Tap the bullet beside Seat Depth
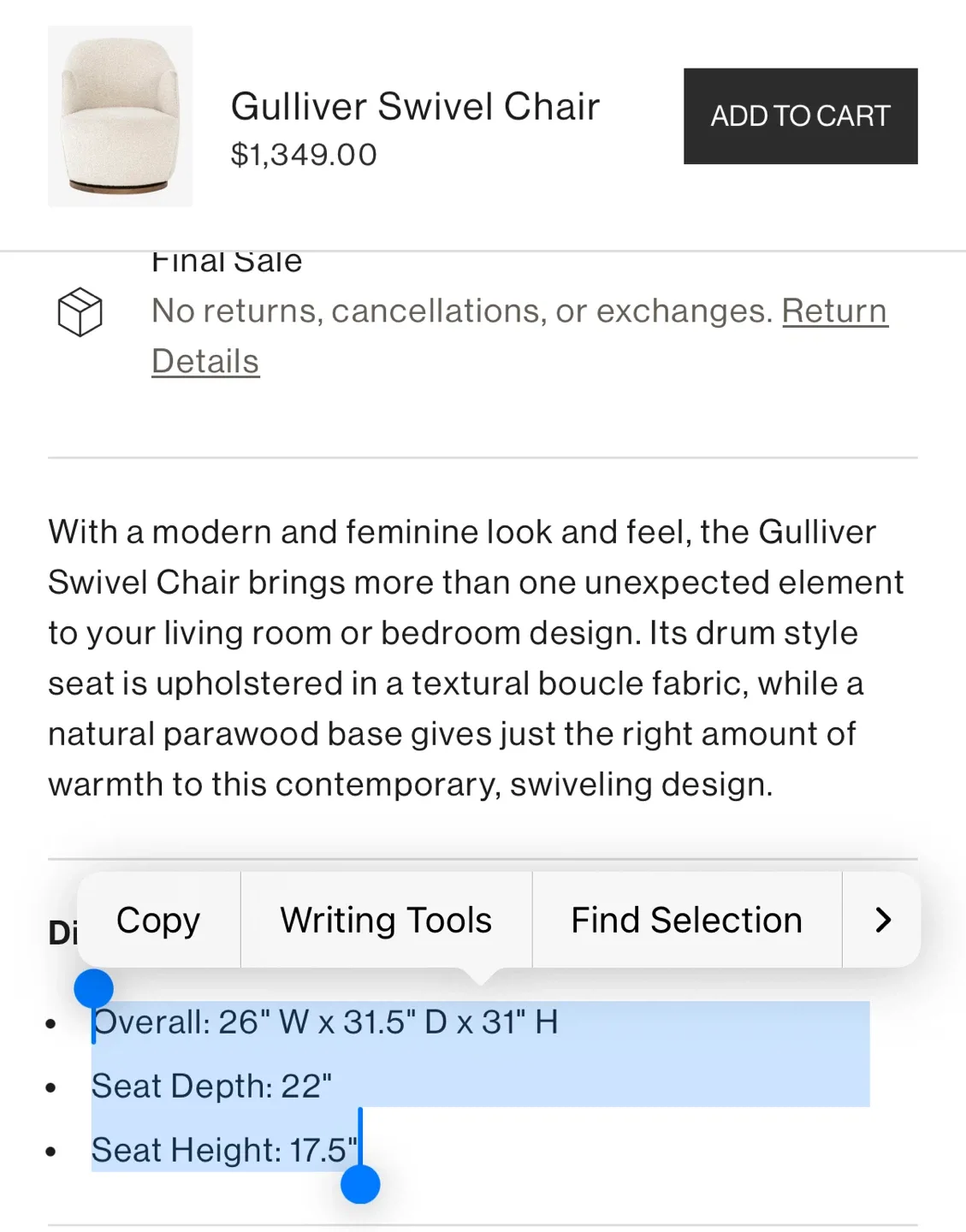This screenshot has width=966, height=1232. pyautogui.click(x=51, y=1088)
